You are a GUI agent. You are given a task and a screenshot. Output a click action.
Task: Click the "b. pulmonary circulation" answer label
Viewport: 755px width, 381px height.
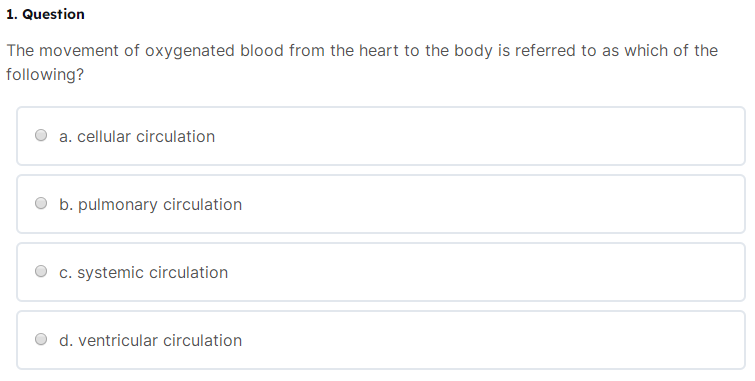[150, 204]
